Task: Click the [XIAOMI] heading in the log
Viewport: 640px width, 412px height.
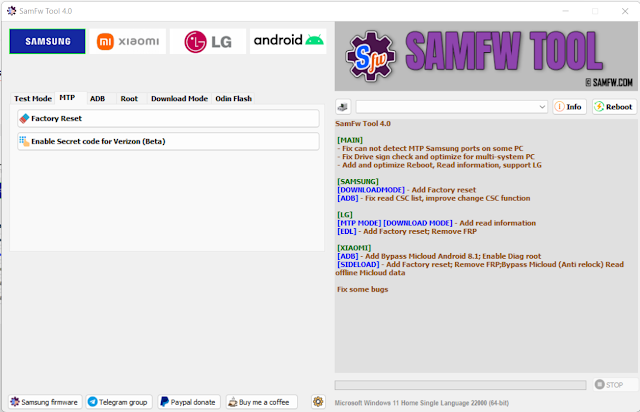Action: 354,248
